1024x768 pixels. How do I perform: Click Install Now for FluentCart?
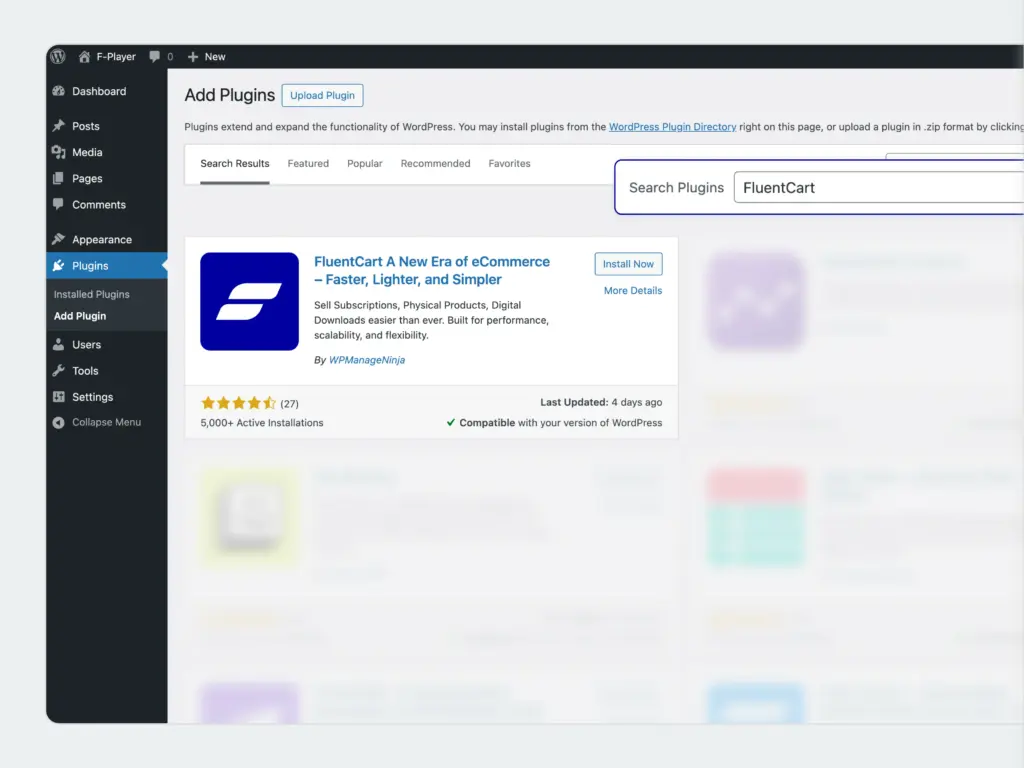pos(628,264)
